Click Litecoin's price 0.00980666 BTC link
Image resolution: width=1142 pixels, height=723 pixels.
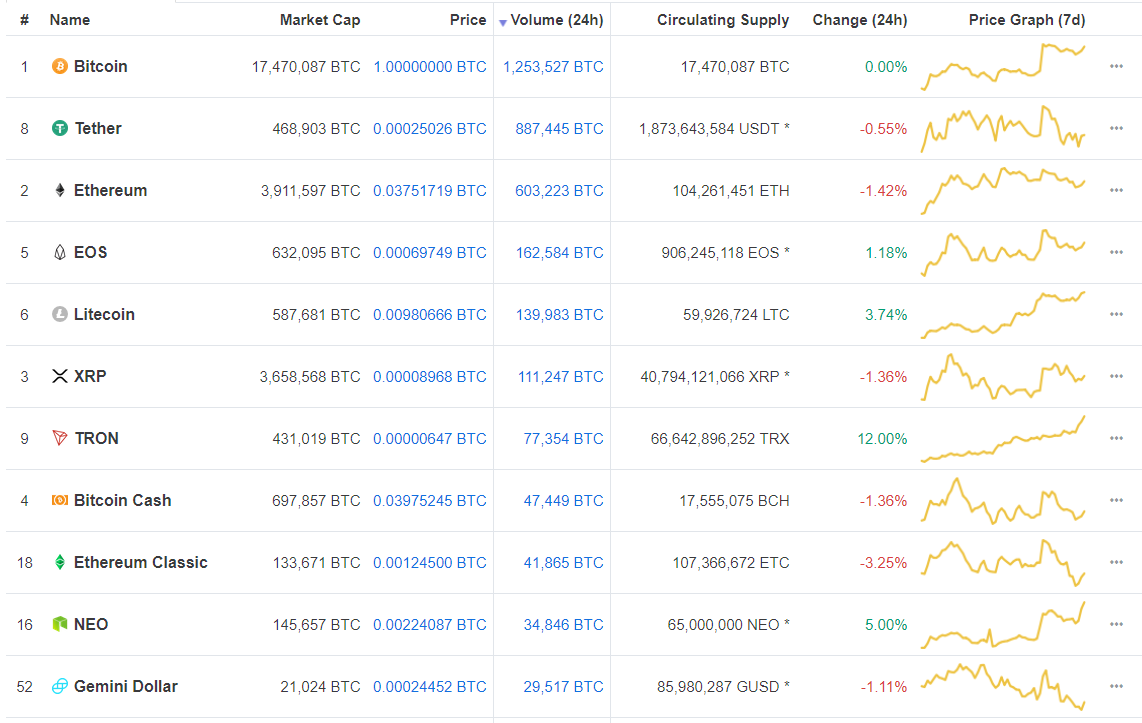pyautogui.click(x=429, y=315)
